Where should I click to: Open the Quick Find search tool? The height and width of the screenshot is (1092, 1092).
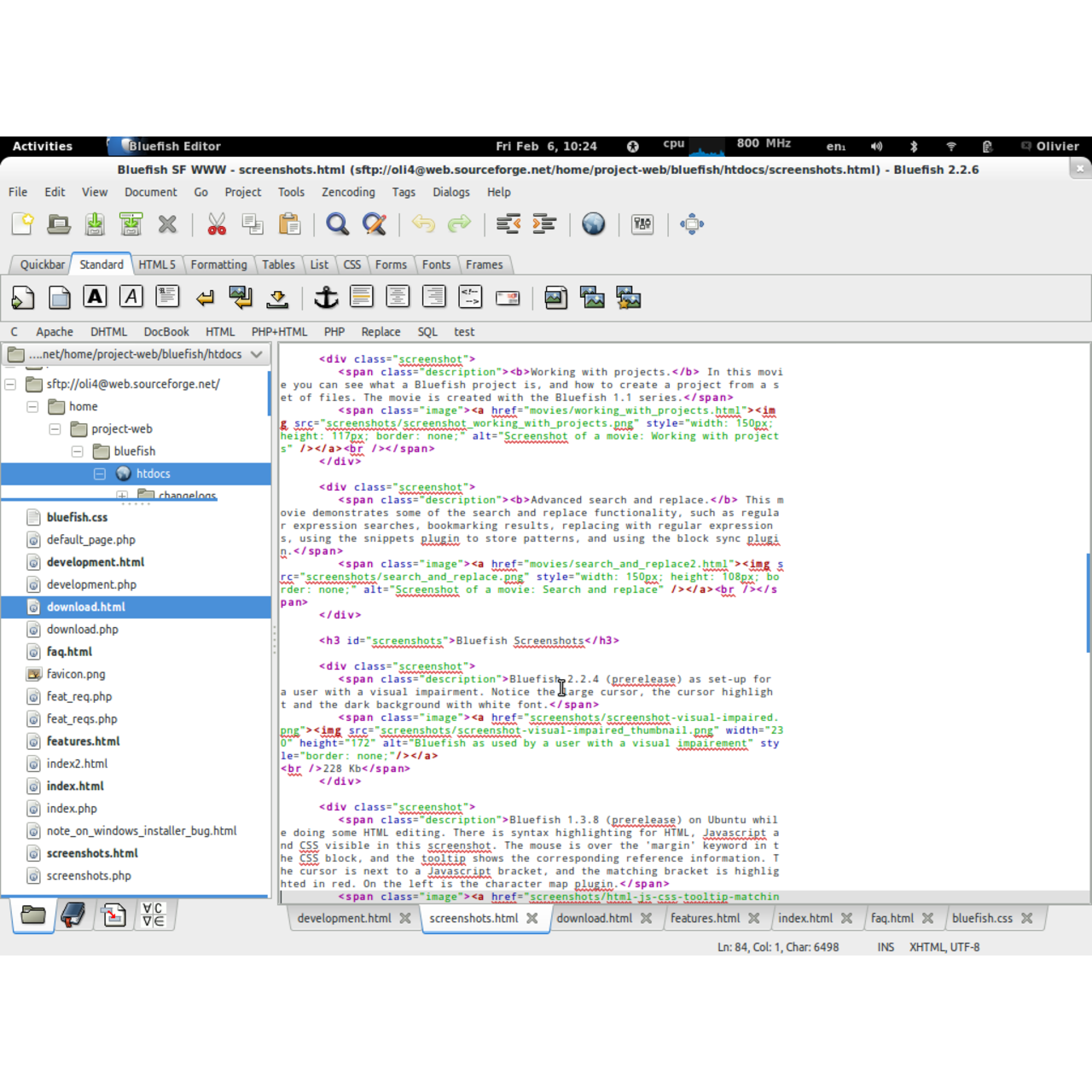click(x=337, y=224)
